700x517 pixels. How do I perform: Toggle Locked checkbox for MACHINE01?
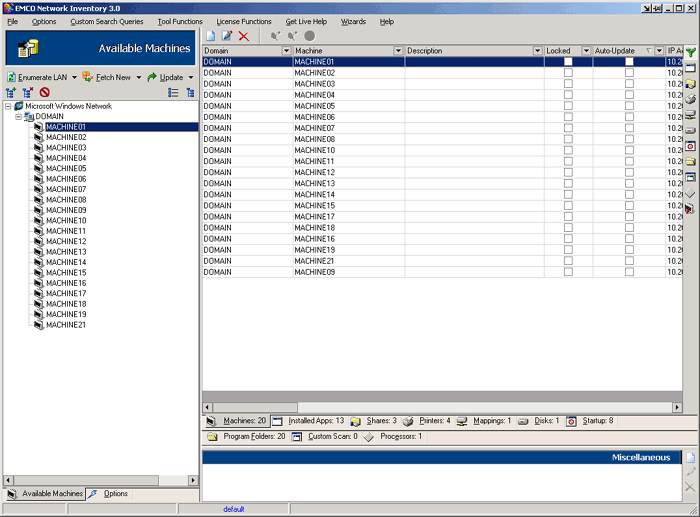click(x=568, y=62)
